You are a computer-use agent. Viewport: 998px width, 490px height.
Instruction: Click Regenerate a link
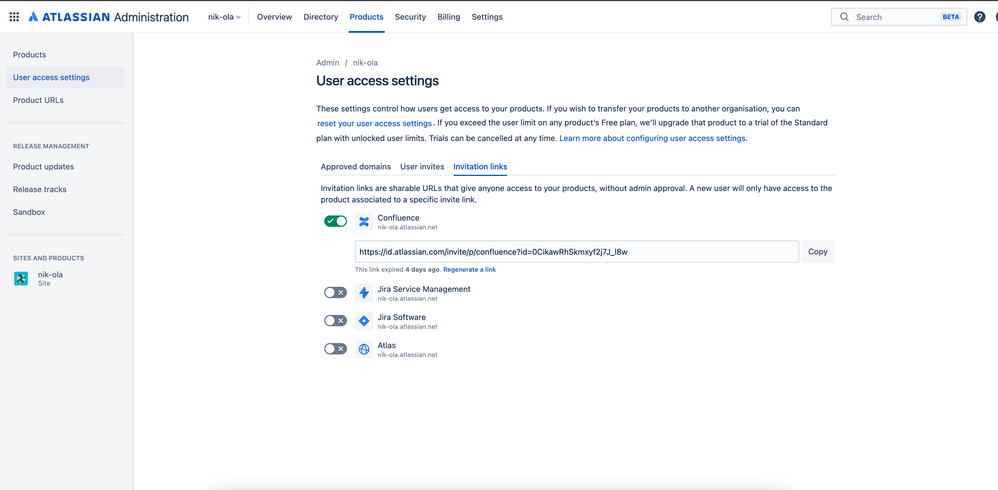click(x=470, y=270)
